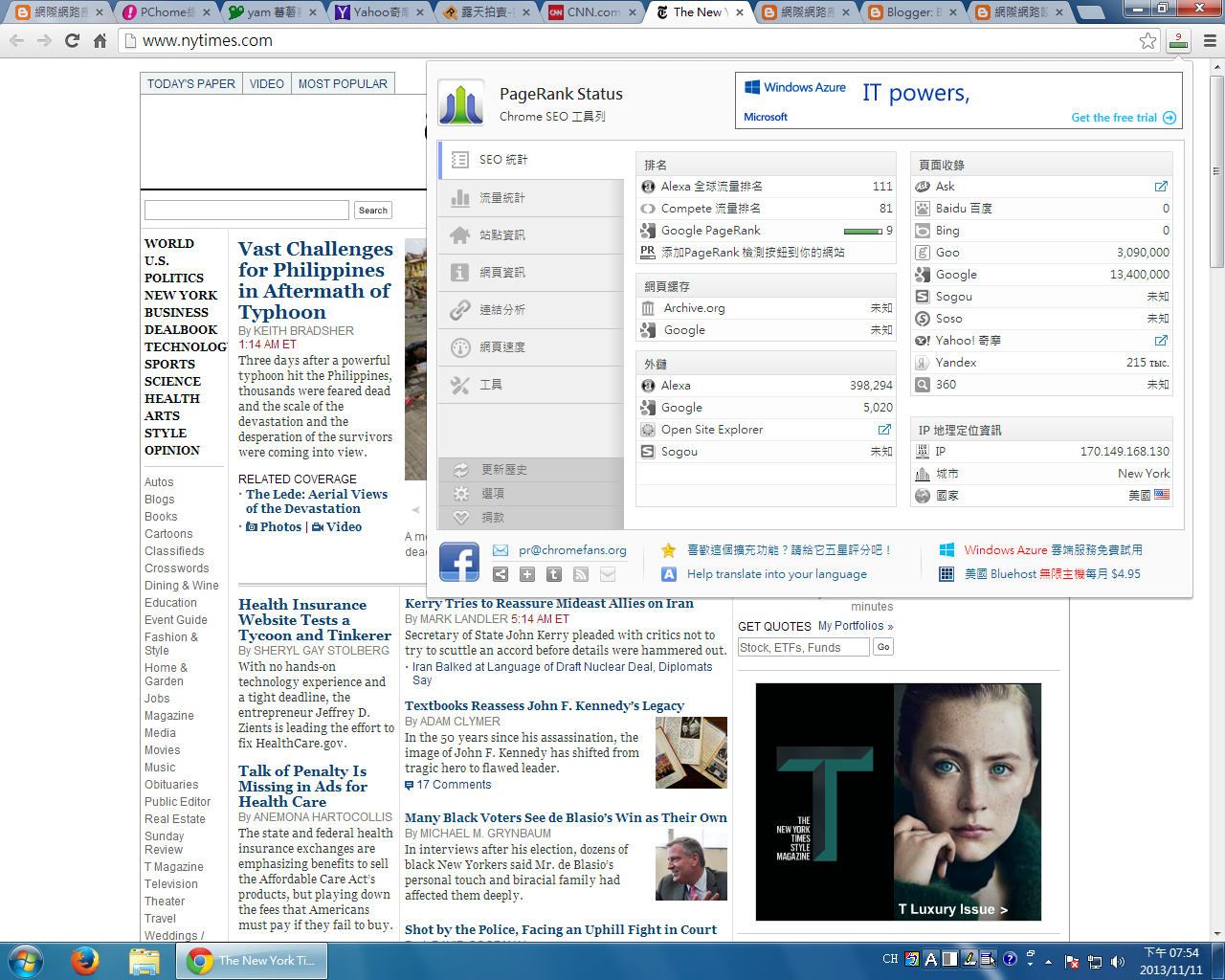This screenshot has height=980, width=1225.
Task: Reload the current page
Action: point(72,40)
